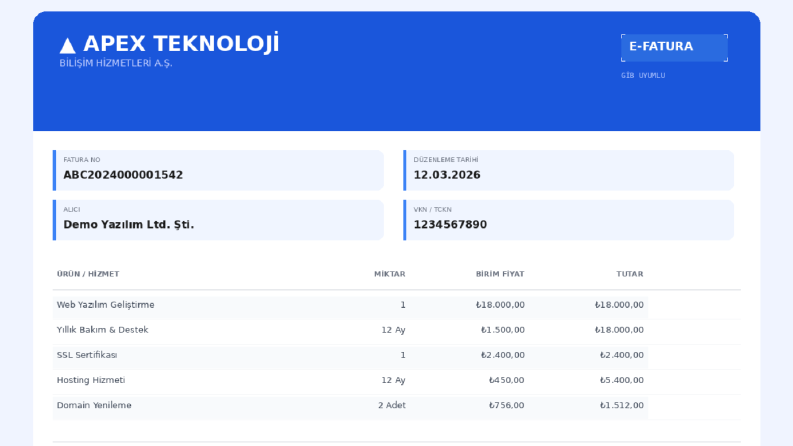Click unit price ₺450,00
This screenshot has width=793, height=446.
(507, 380)
